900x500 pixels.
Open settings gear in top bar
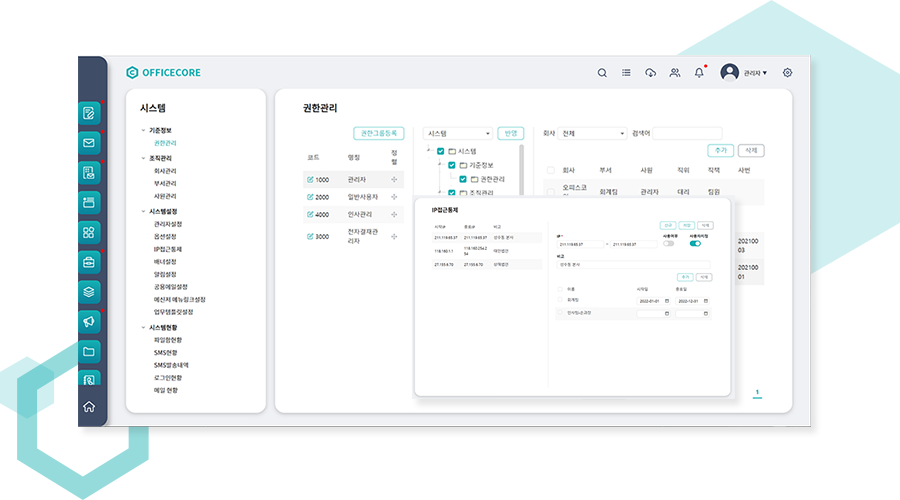[788, 73]
